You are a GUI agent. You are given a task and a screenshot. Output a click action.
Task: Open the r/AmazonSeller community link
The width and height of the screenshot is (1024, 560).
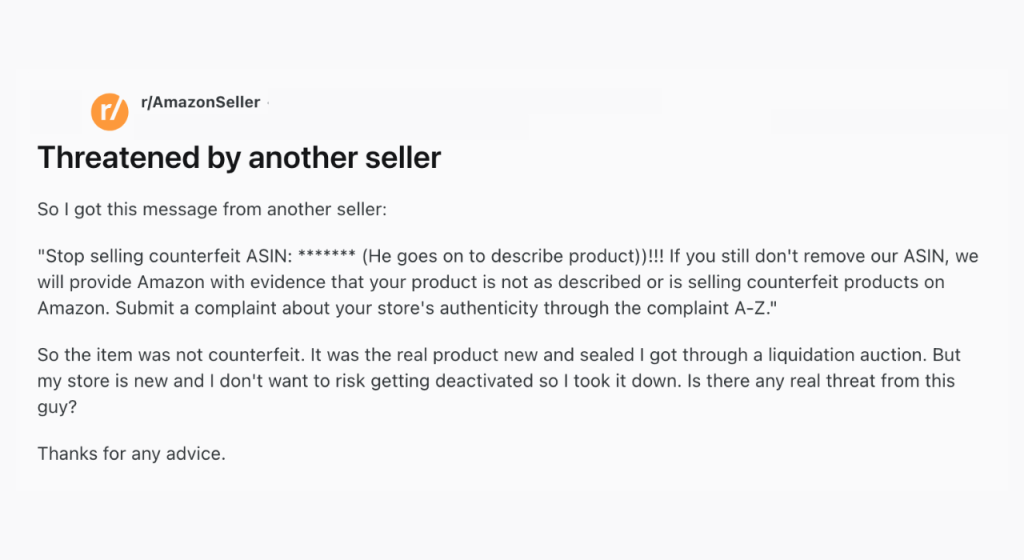click(200, 102)
